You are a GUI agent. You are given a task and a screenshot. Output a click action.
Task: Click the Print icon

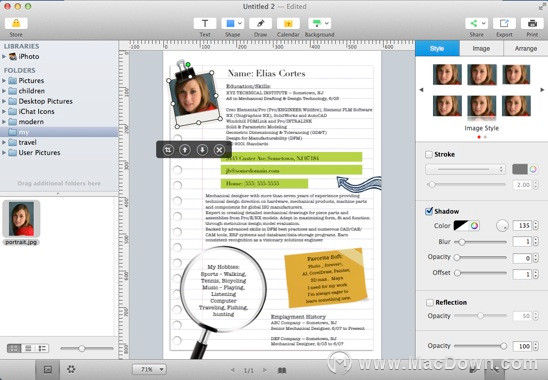click(x=532, y=23)
